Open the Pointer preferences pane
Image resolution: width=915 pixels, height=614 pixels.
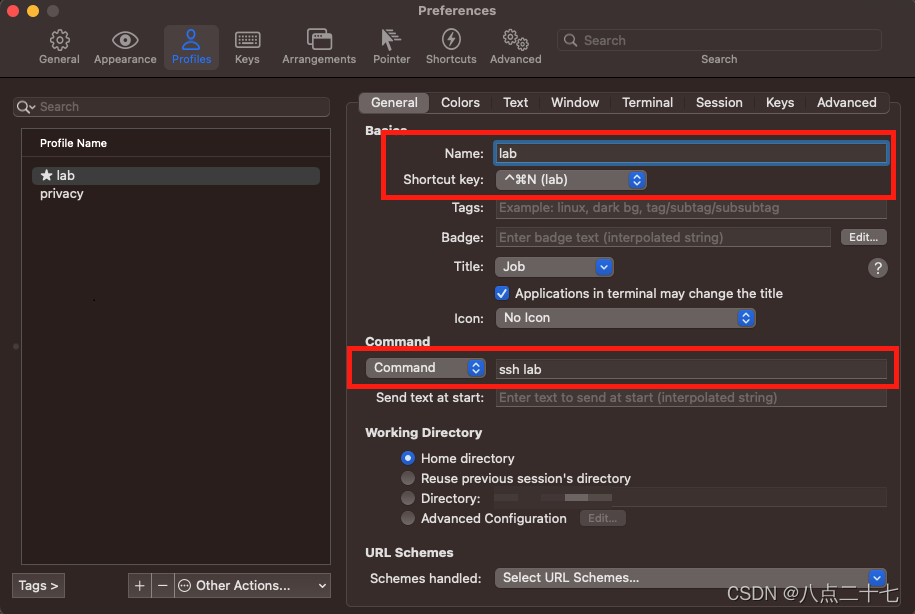point(392,47)
